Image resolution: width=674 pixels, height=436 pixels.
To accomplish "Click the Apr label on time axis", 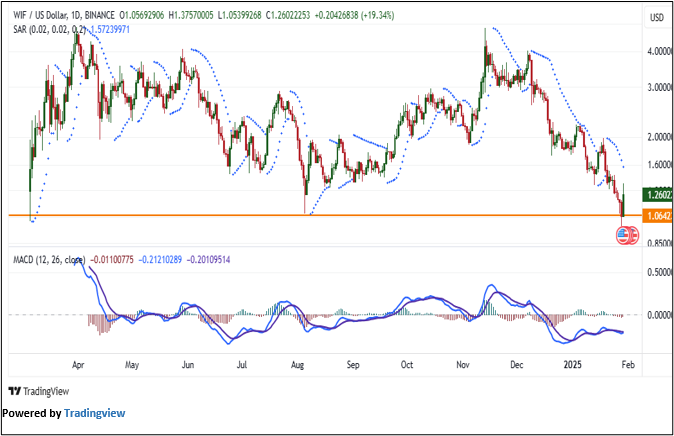I will click(x=78, y=365).
